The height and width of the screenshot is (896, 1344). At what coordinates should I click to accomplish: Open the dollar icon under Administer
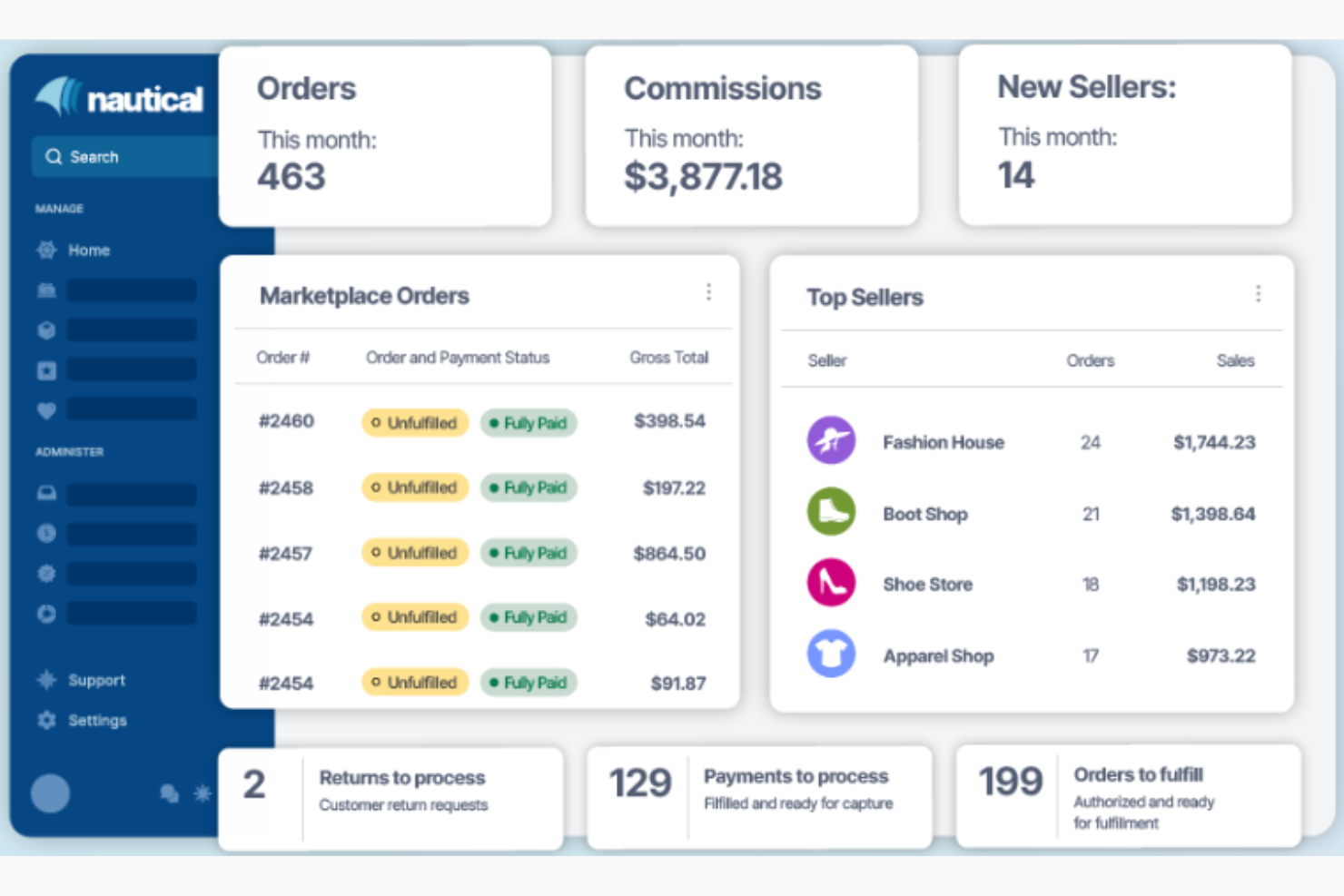point(45,533)
